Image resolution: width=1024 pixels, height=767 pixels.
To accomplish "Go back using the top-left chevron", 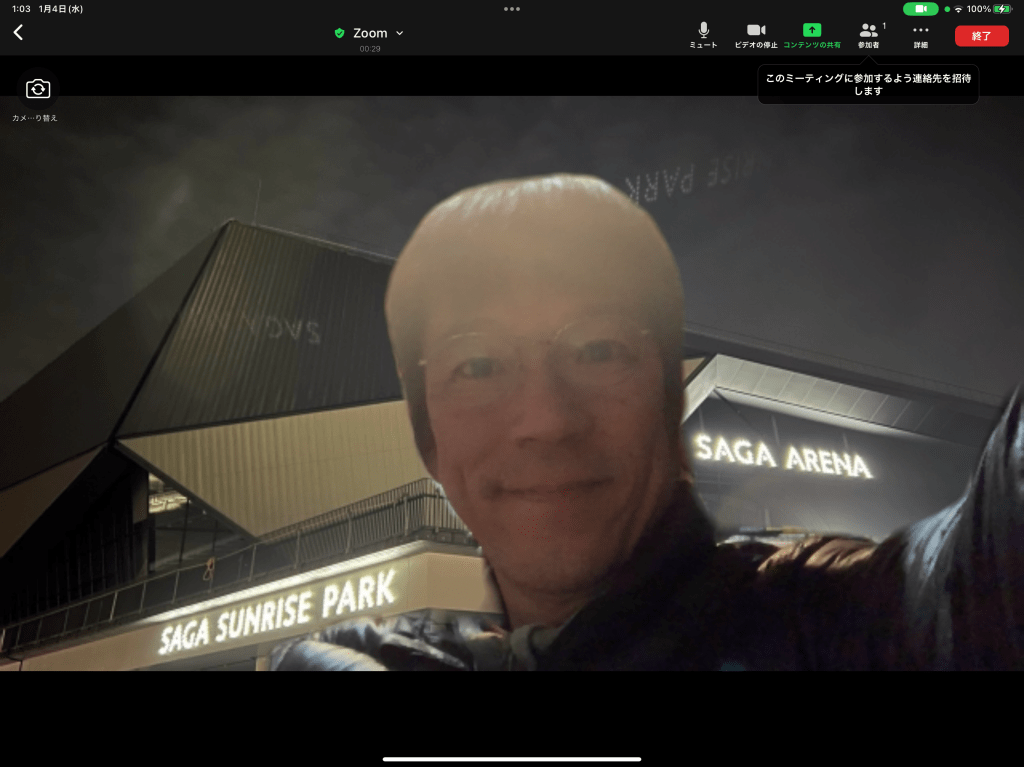I will [18, 33].
